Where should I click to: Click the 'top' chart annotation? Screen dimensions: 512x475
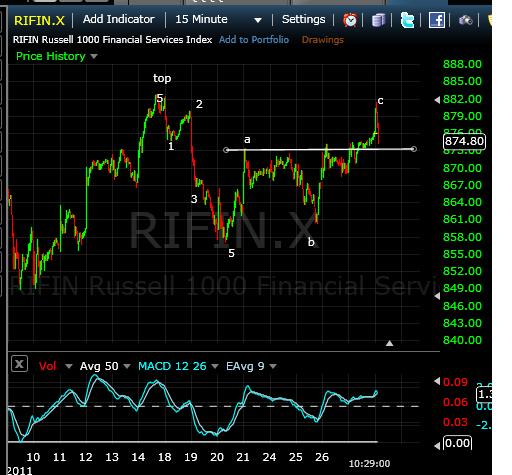pos(162,78)
